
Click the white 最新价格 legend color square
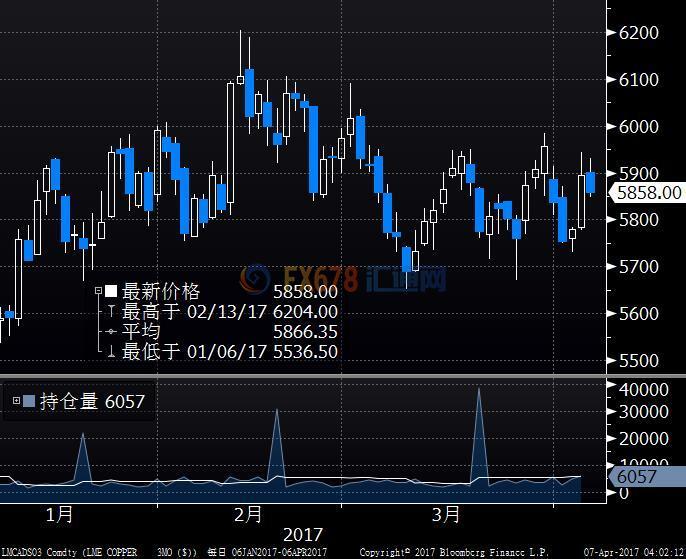(x=110, y=292)
